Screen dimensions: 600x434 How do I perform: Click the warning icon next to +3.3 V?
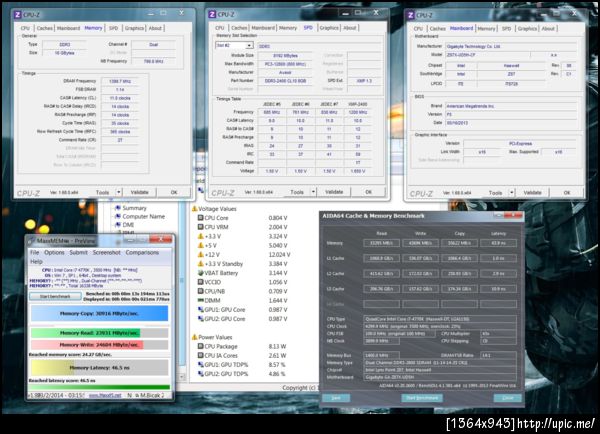tap(200, 236)
